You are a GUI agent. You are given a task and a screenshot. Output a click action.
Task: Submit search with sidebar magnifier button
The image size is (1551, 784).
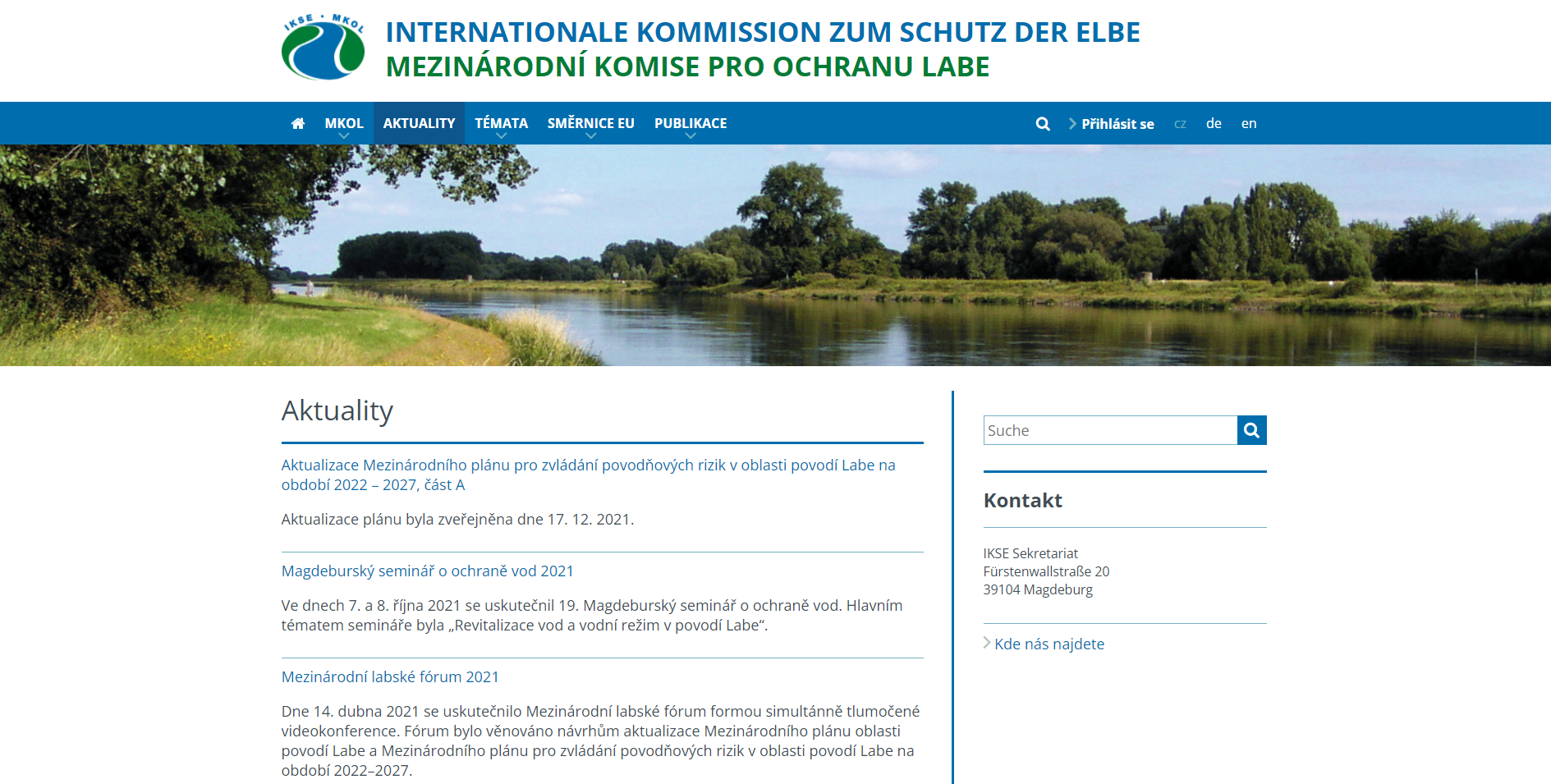click(1252, 430)
